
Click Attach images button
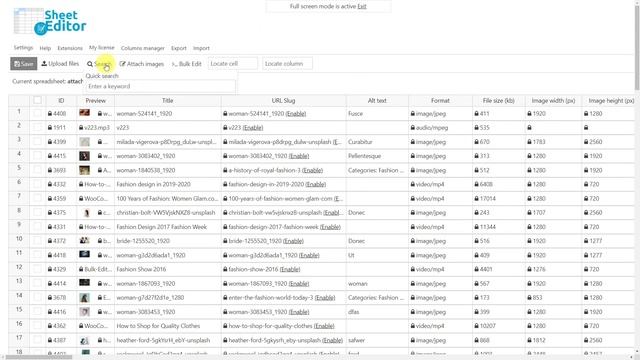click(x=142, y=64)
